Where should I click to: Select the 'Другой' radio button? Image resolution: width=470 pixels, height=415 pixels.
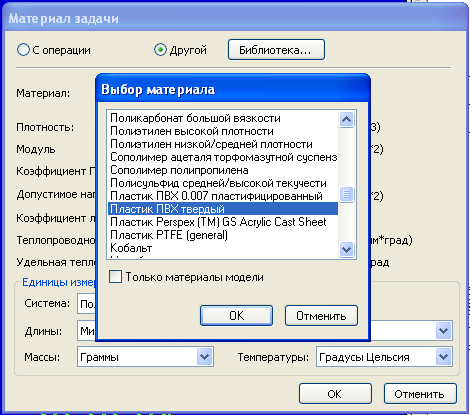[160, 50]
